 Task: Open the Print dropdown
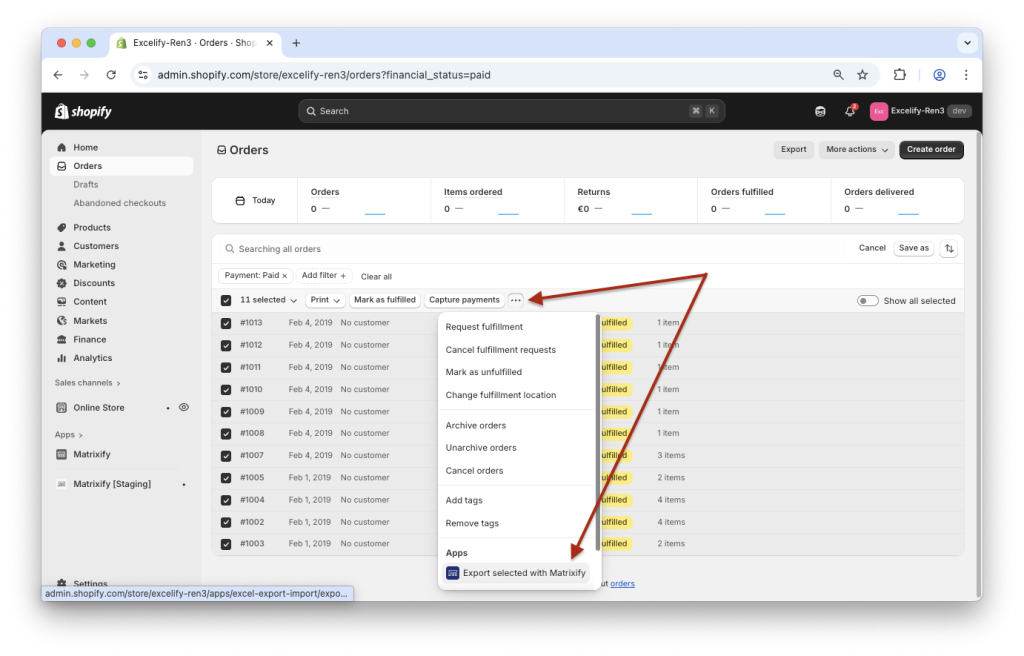(x=325, y=299)
